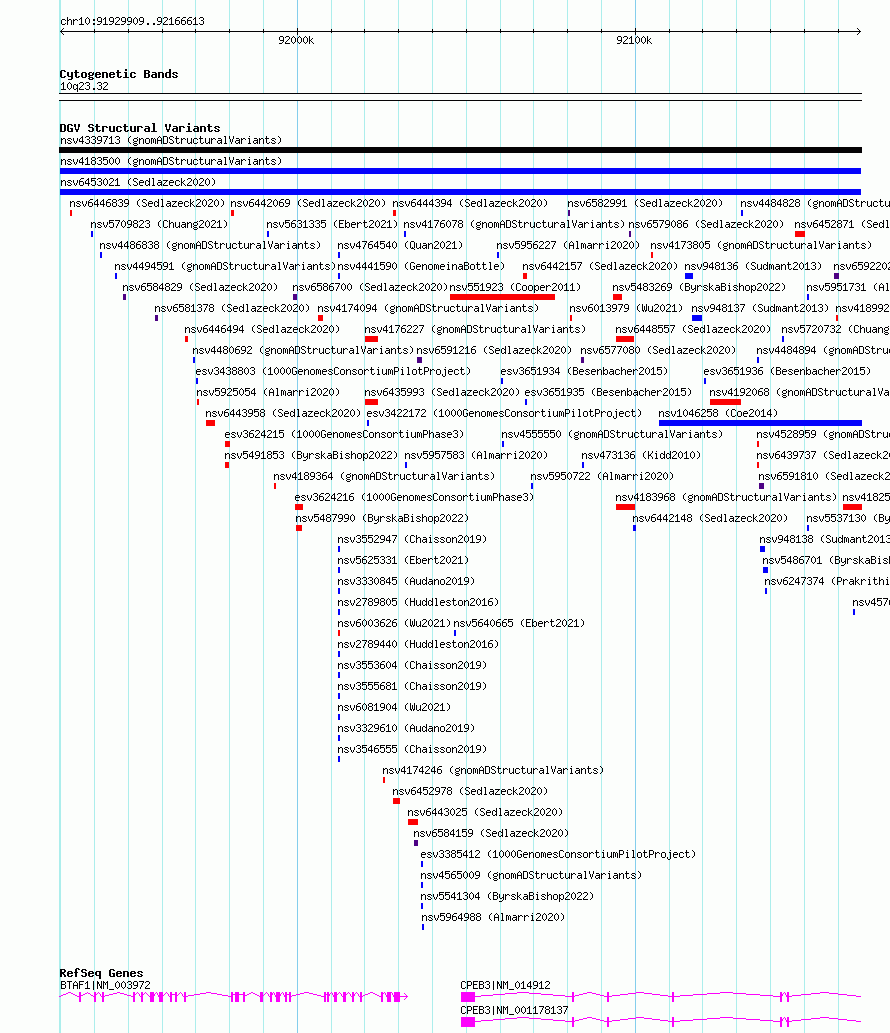Image resolution: width=890 pixels, height=1033 pixels.
Task: Select nsv6446494 (Sedlazeck2020) variant
Action: click(x=262, y=330)
